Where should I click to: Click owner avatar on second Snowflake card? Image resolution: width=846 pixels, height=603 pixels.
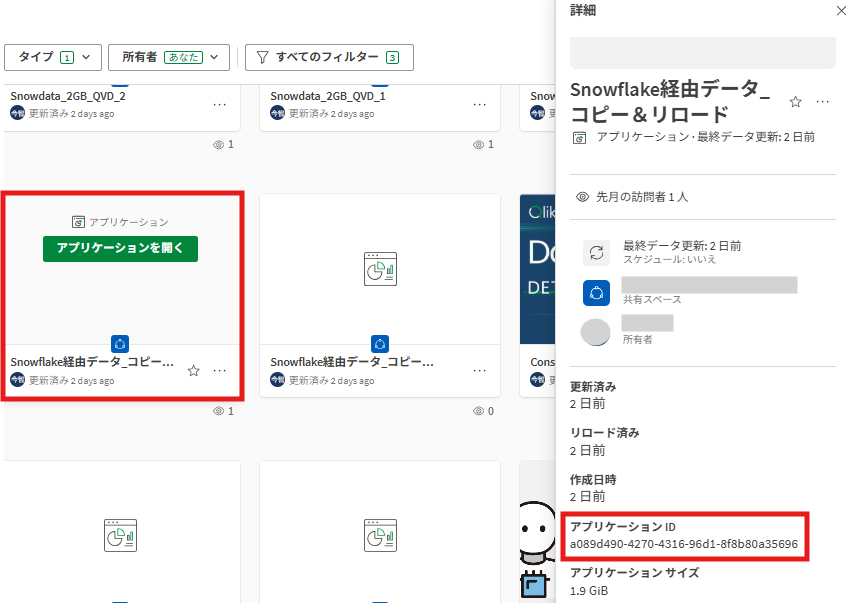pos(277,380)
